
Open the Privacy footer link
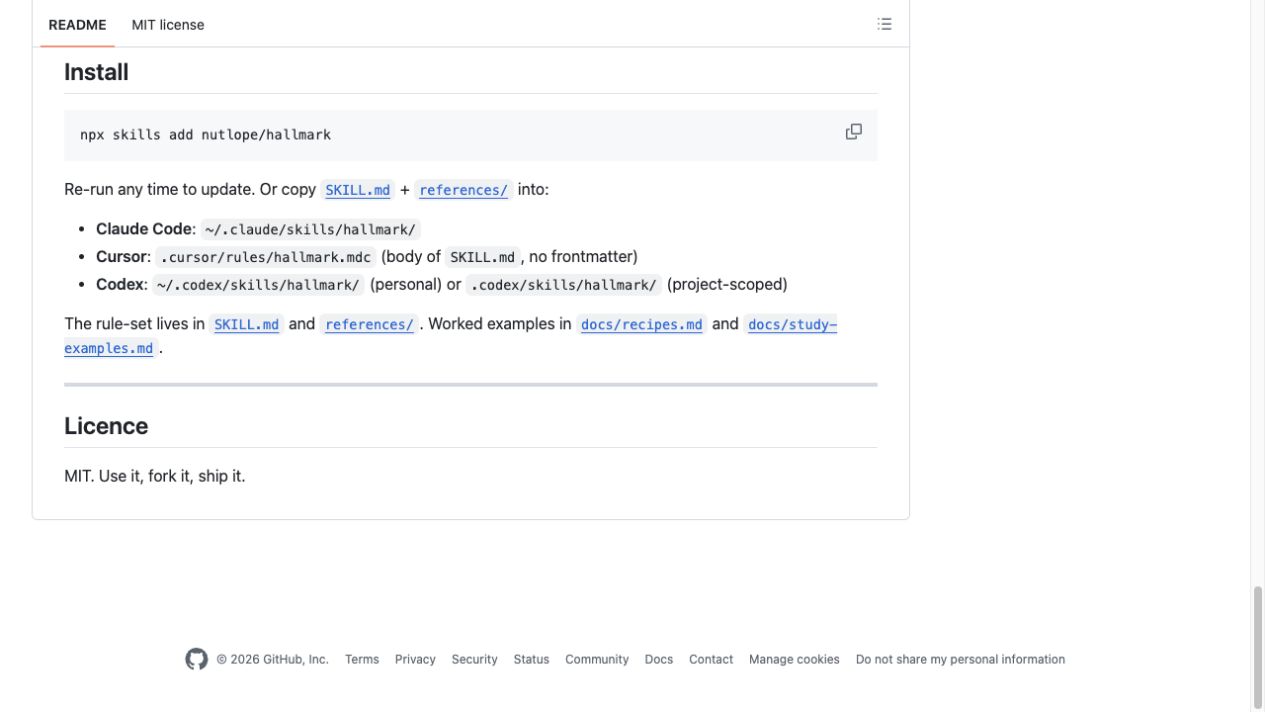(415, 660)
